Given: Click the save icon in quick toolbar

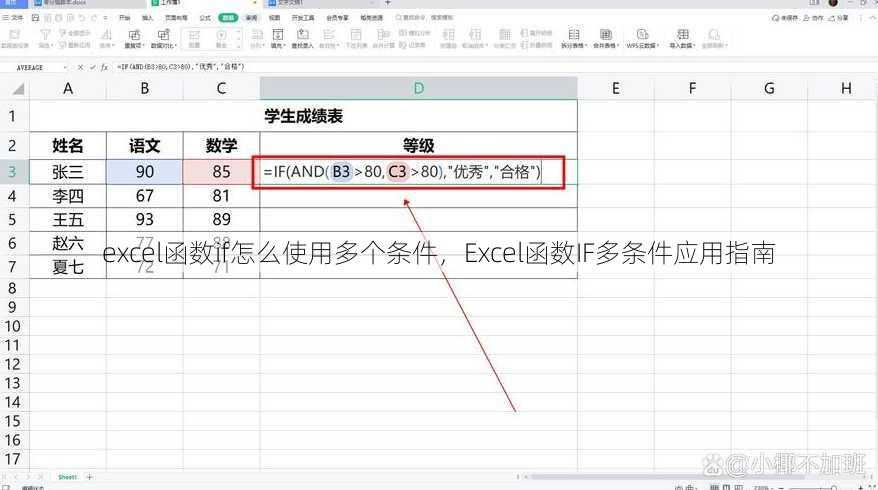Looking at the screenshot, I should coord(35,18).
